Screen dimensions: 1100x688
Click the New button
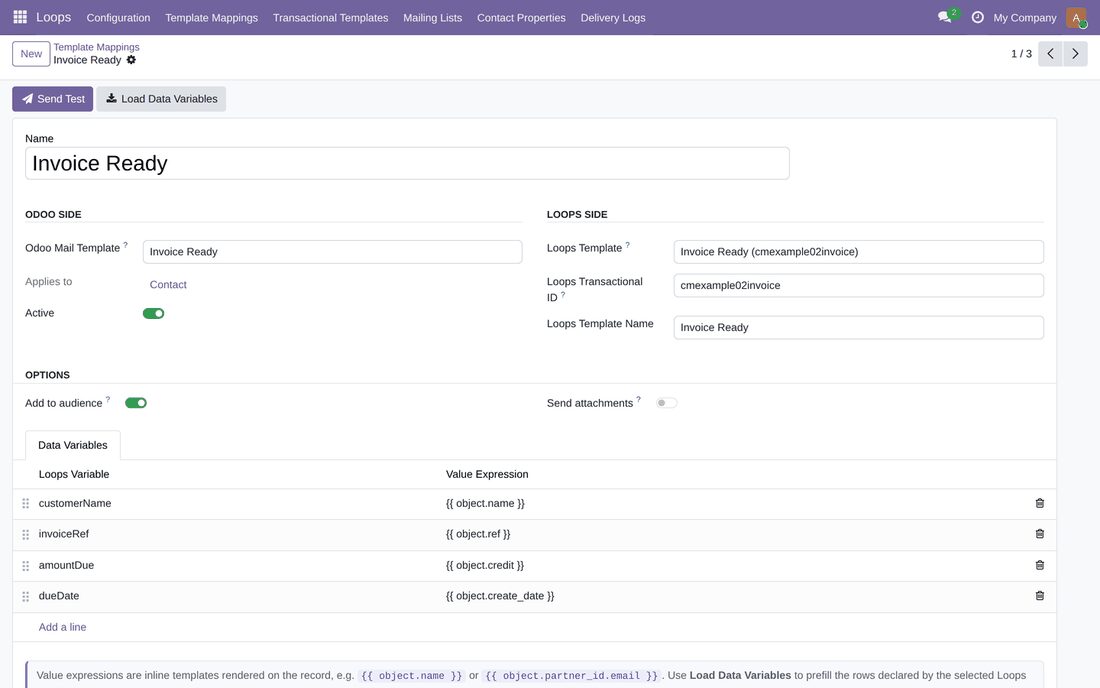[31, 53]
